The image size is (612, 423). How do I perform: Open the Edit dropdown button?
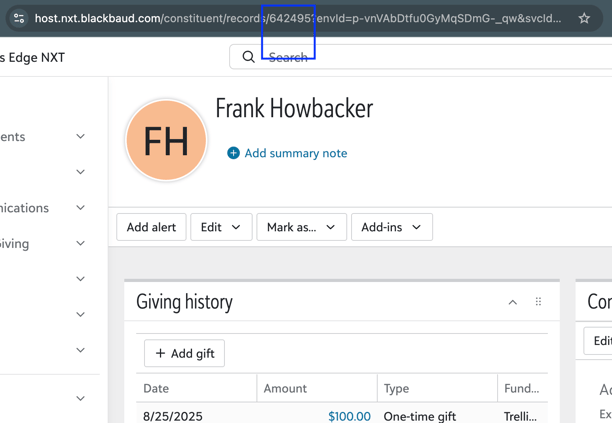tap(221, 227)
